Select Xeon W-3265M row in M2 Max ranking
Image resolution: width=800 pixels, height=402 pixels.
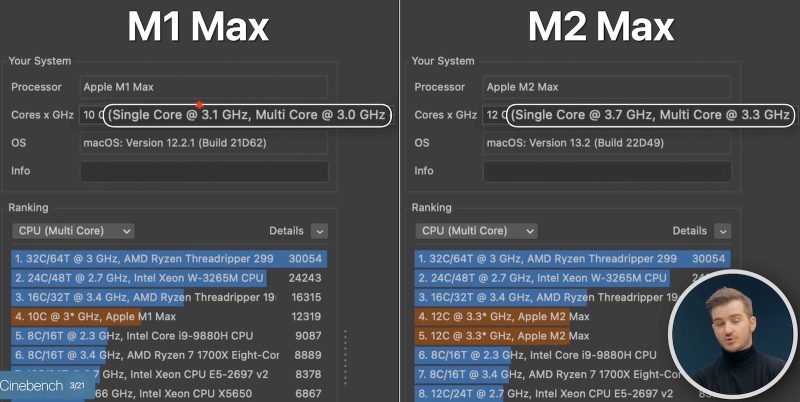point(572,278)
